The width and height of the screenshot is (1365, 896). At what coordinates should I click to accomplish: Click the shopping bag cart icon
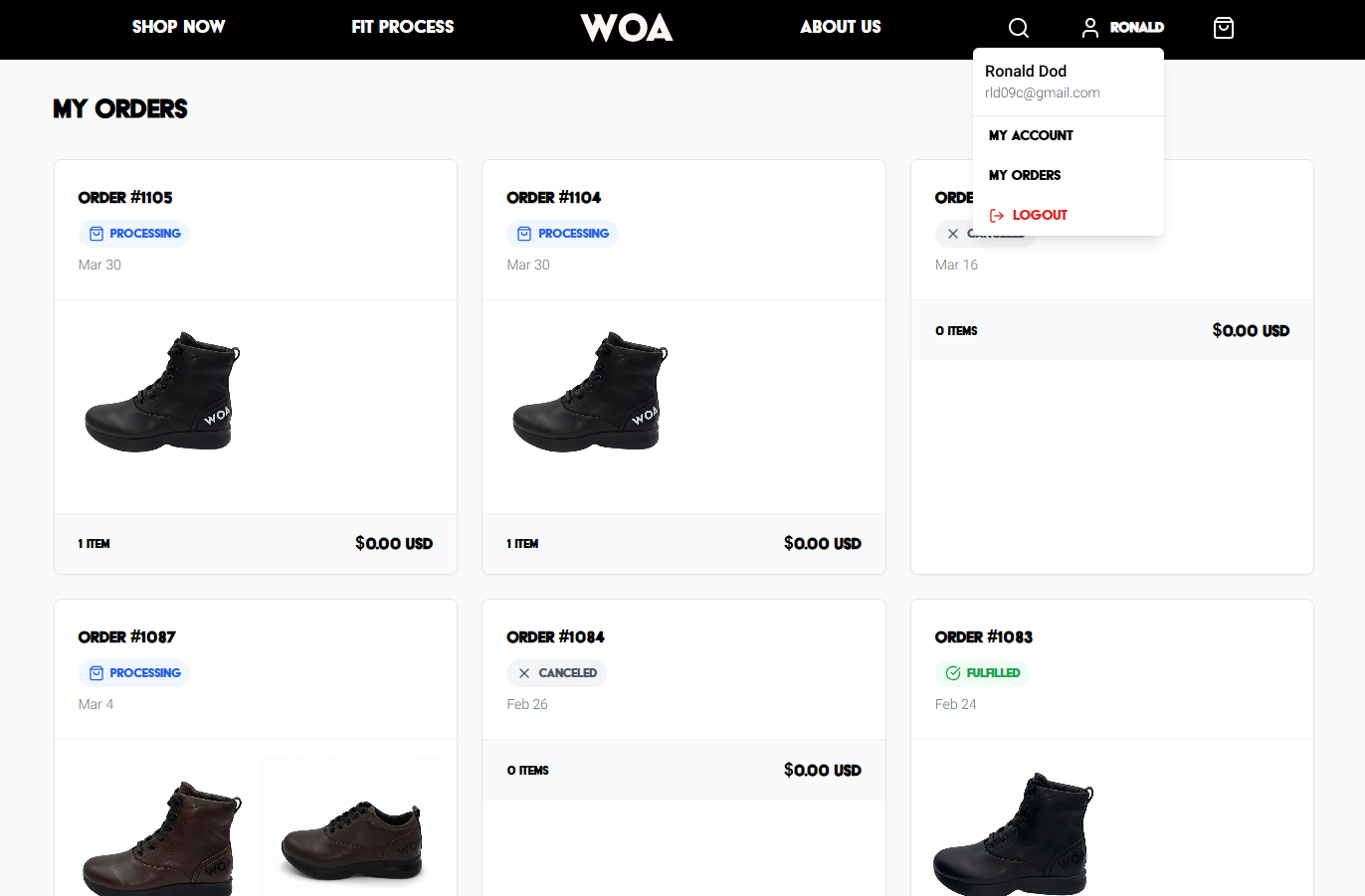1223,27
